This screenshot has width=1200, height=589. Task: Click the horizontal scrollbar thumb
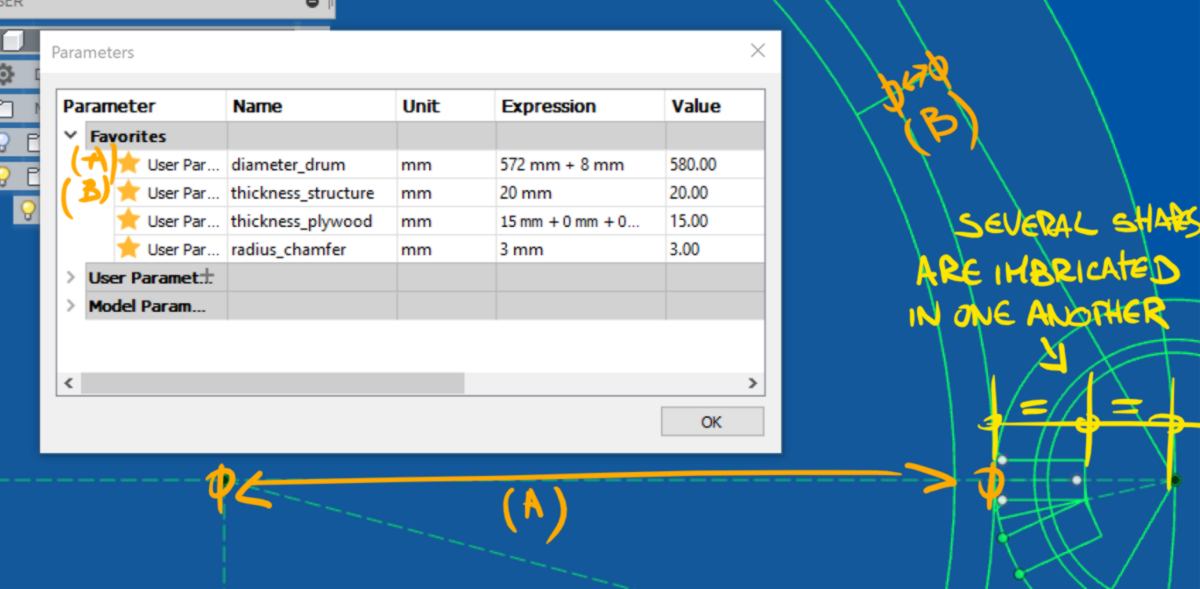click(273, 382)
